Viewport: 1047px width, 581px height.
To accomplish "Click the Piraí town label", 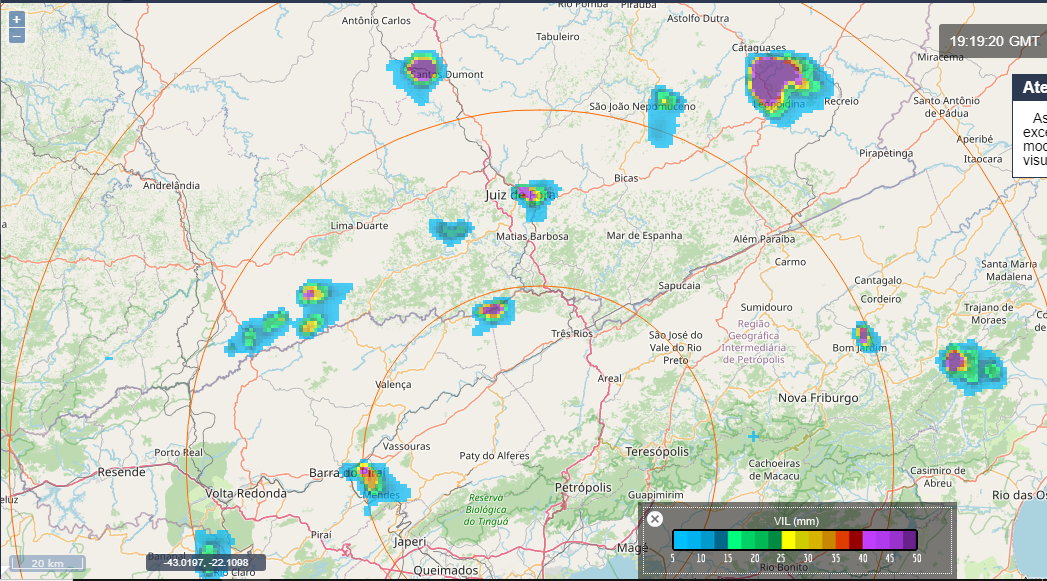I will point(321,535).
